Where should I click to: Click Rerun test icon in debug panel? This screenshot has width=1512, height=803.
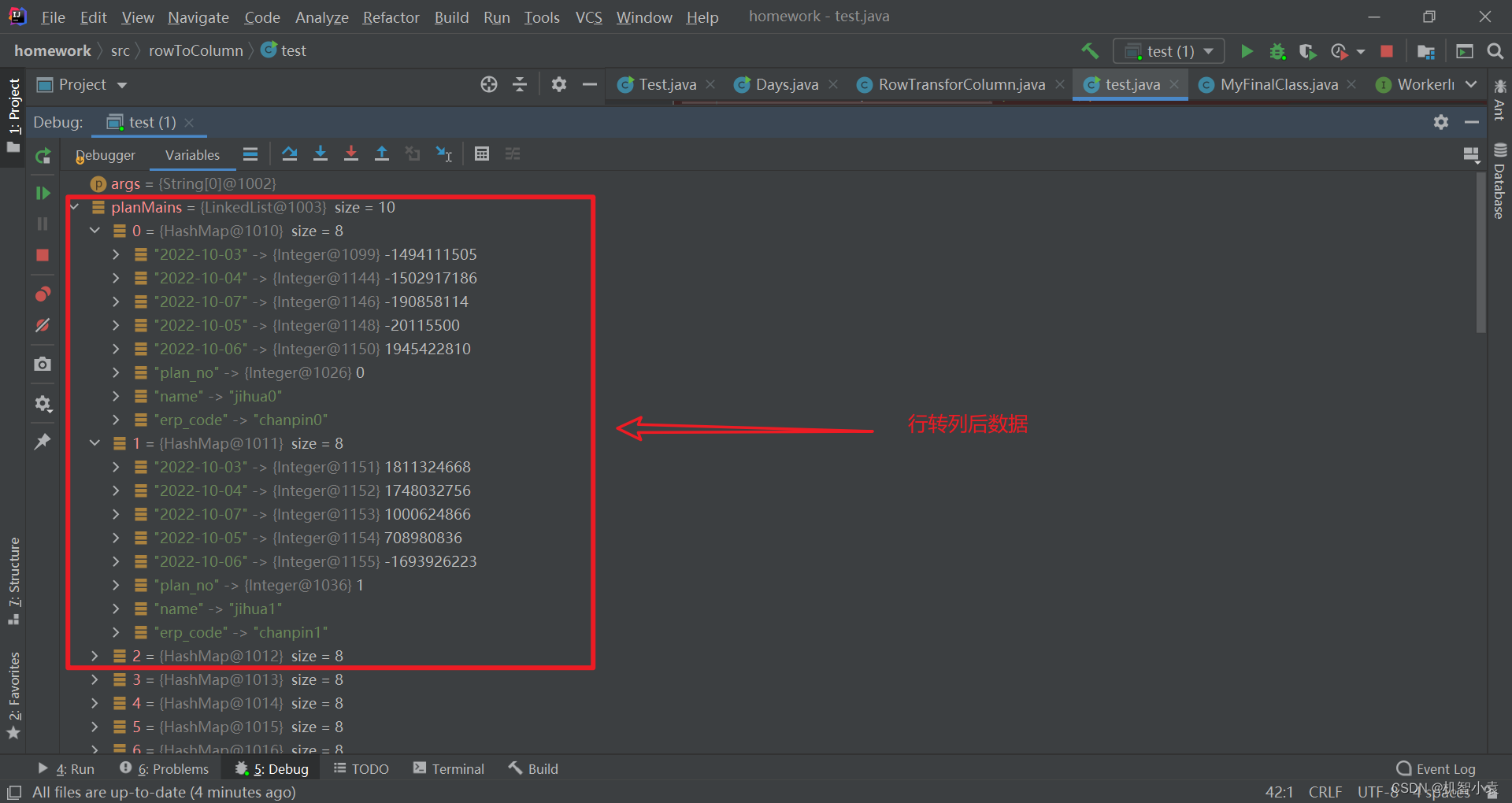(43, 156)
